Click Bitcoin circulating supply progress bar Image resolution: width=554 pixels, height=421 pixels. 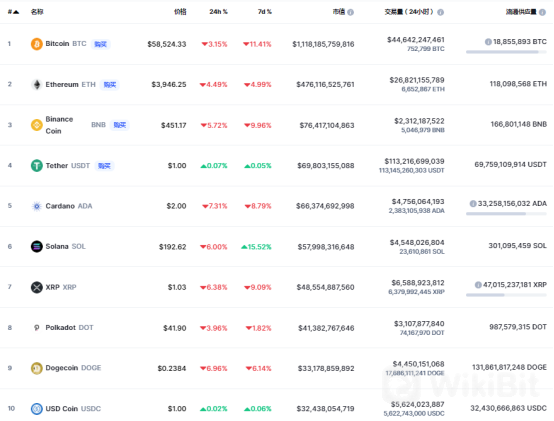tap(506, 52)
